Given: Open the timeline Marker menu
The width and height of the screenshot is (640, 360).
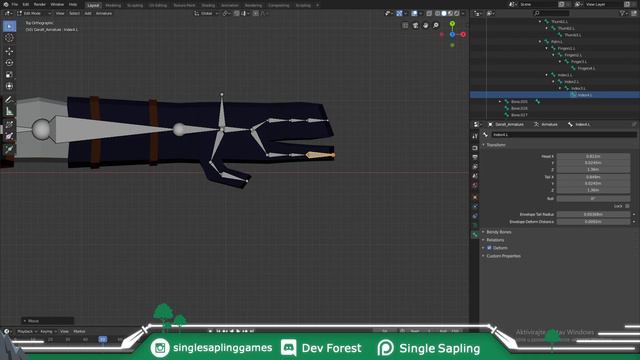Looking at the screenshot, I should point(79,331).
